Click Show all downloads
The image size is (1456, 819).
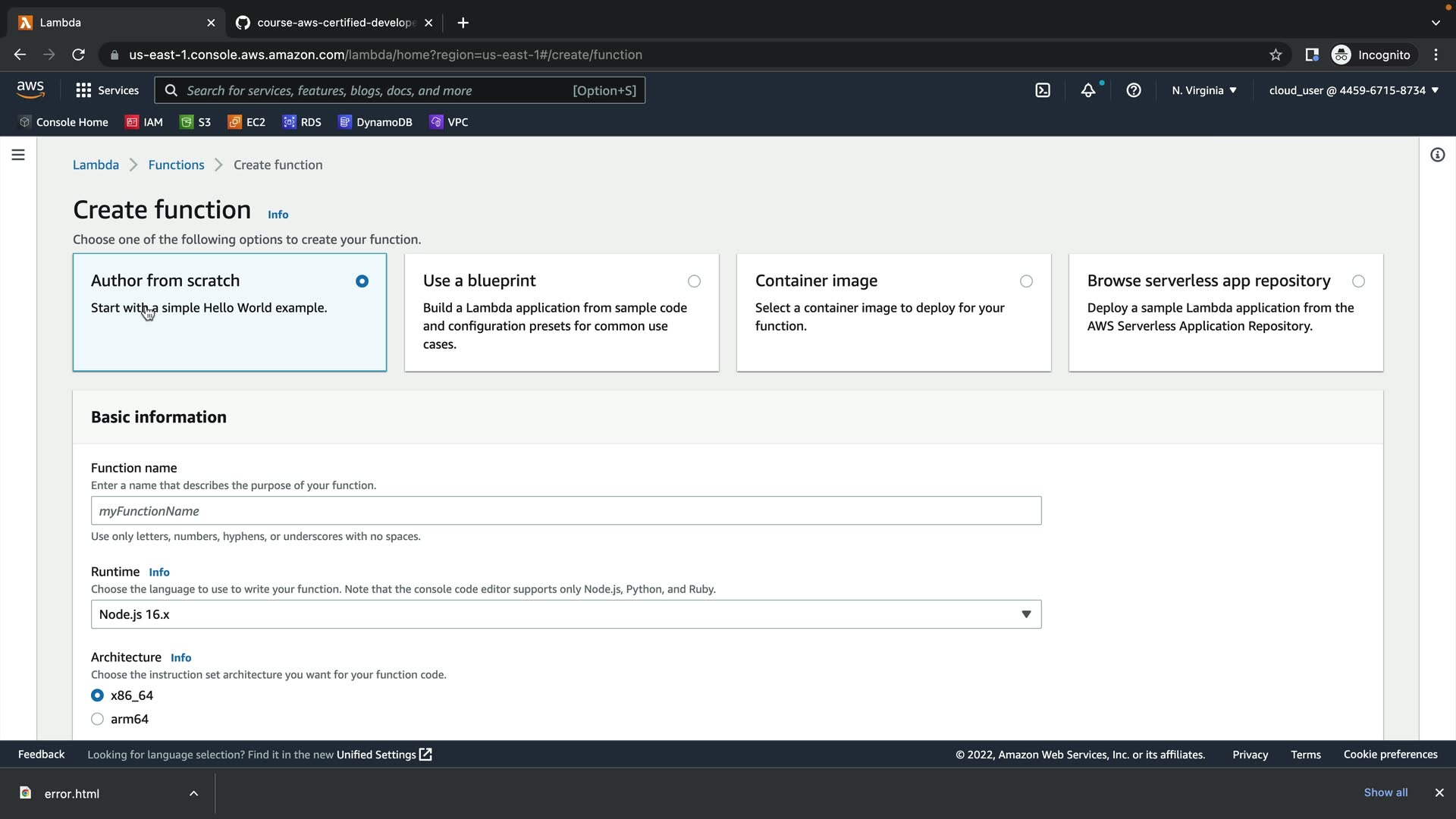[x=1385, y=792]
